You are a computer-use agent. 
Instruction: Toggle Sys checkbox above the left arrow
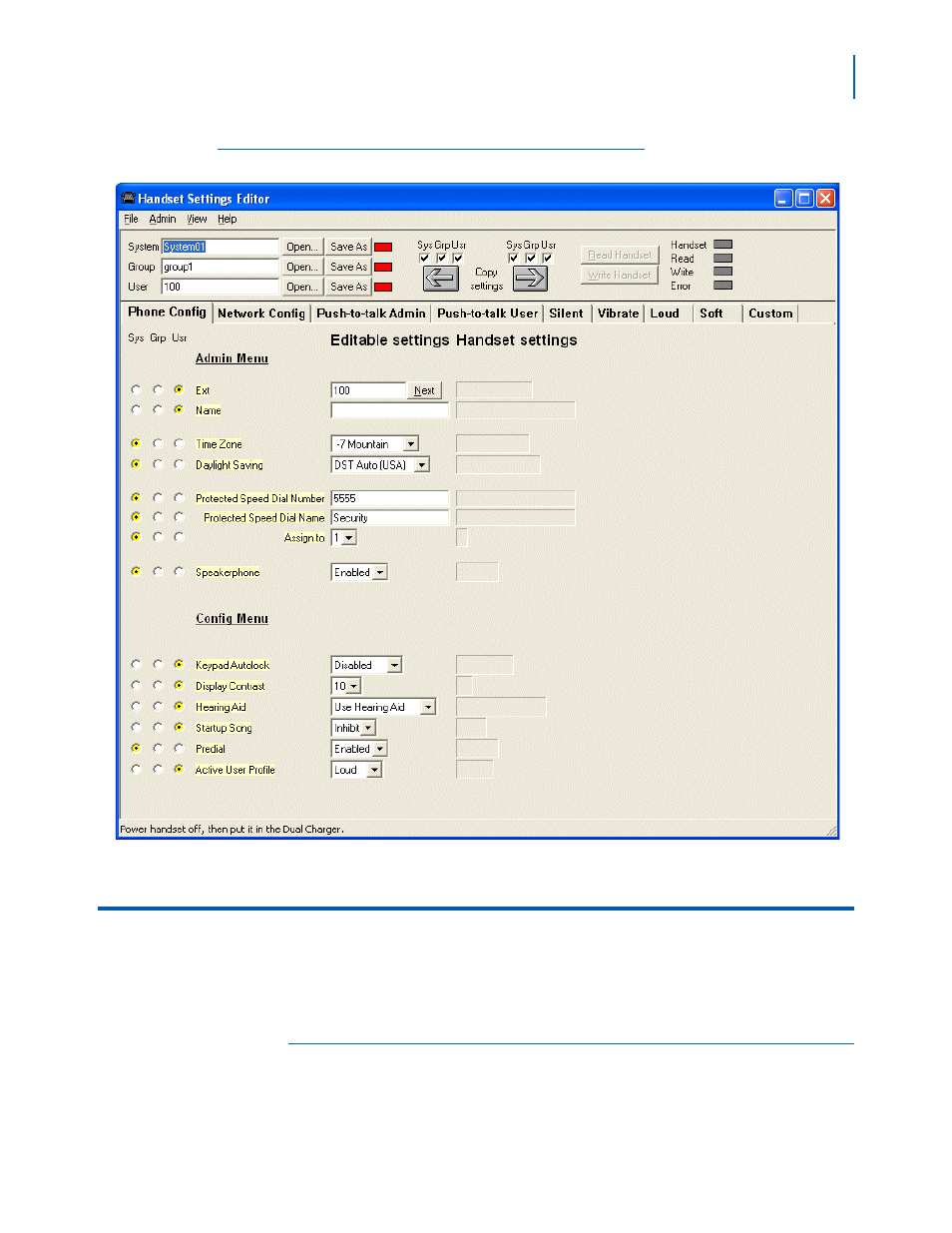425,258
